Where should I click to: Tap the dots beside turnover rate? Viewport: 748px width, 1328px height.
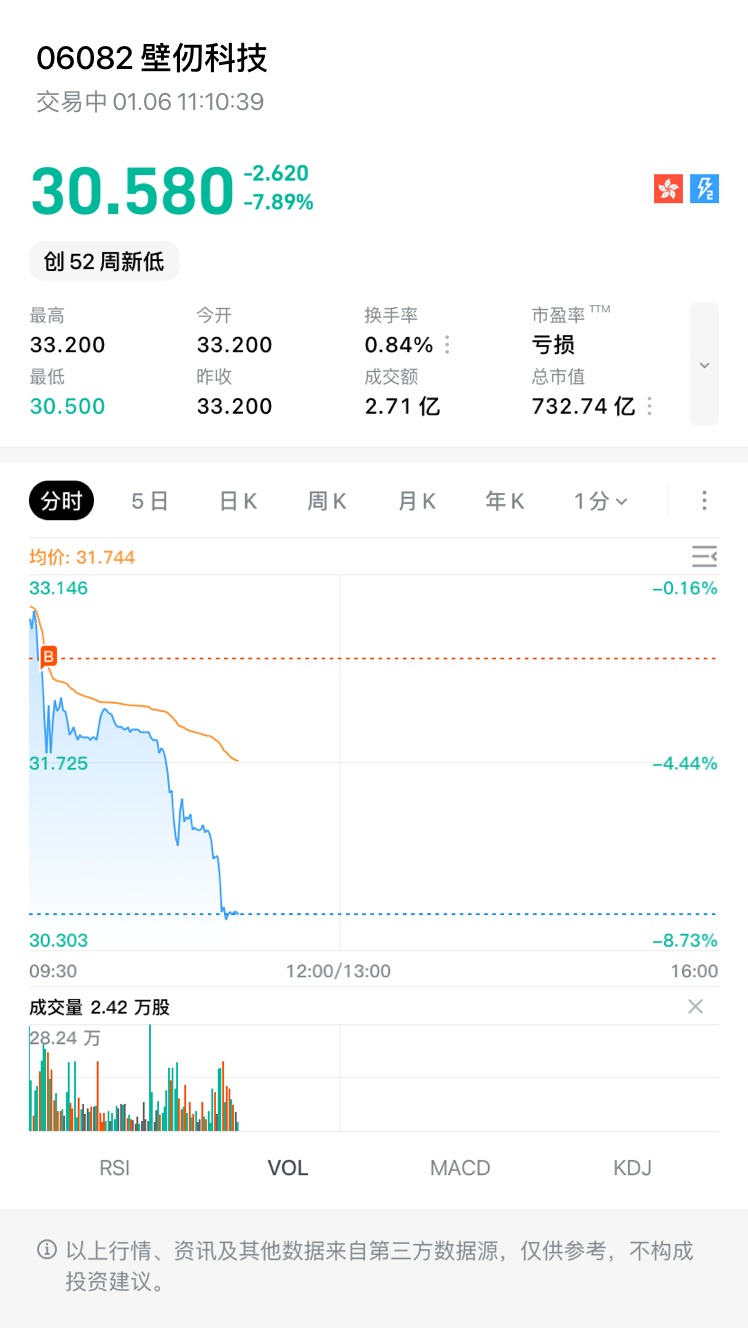pyautogui.click(x=447, y=345)
